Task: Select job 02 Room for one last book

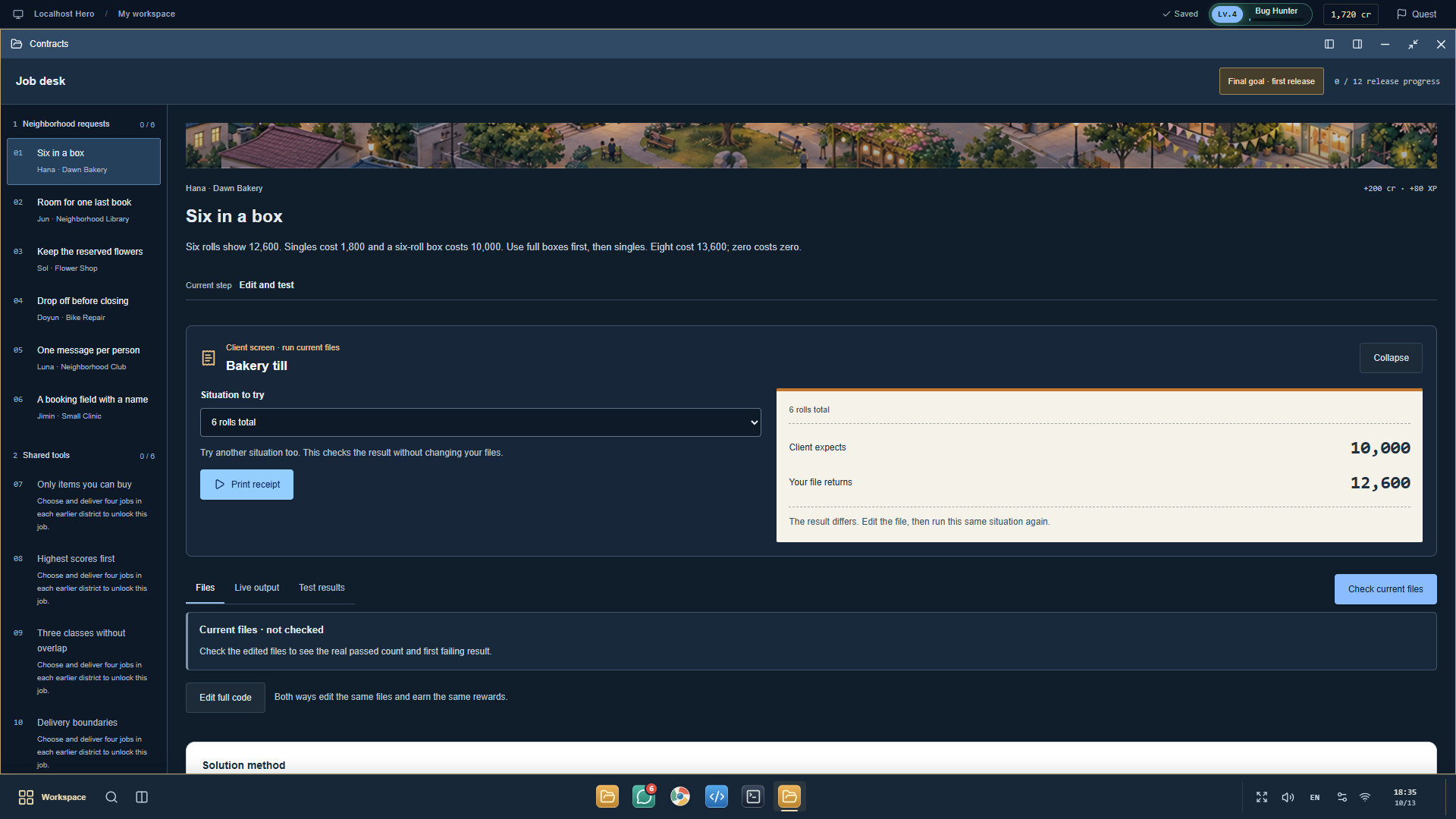Action: tap(83, 210)
